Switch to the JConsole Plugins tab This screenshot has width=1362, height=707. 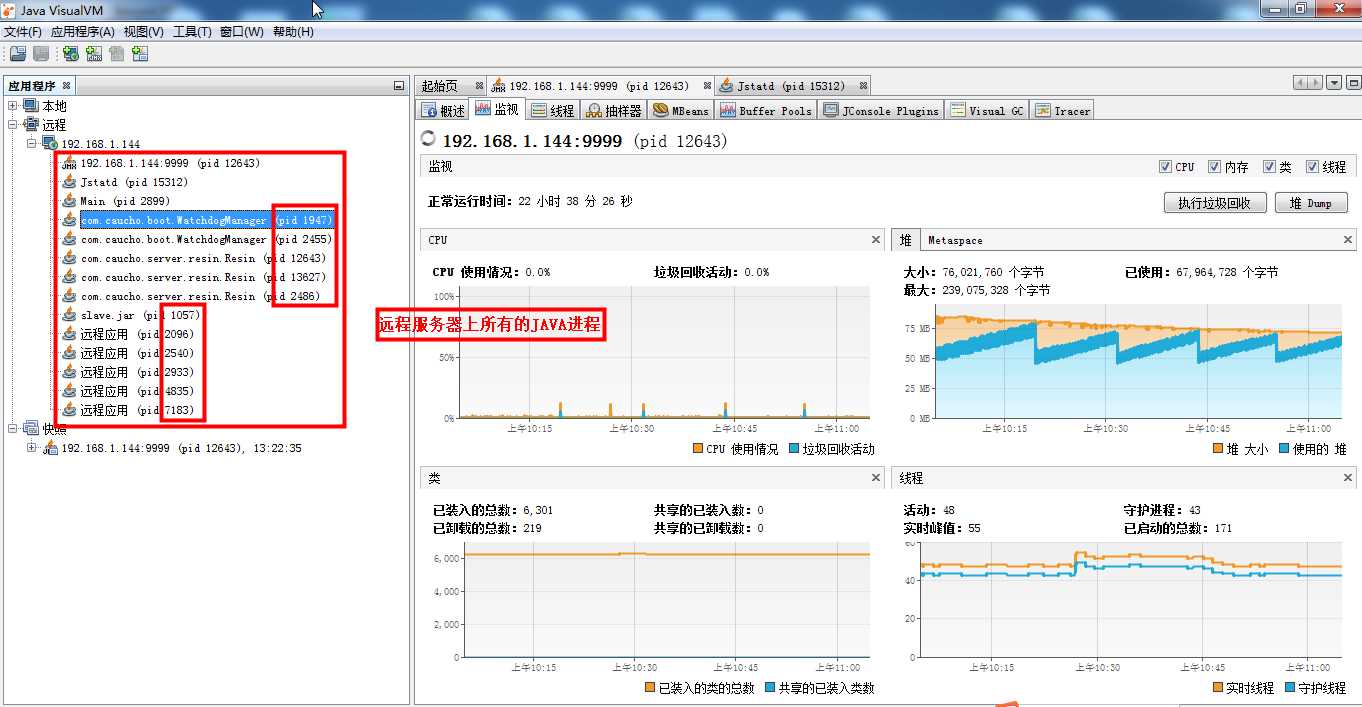tap(881, 110)
